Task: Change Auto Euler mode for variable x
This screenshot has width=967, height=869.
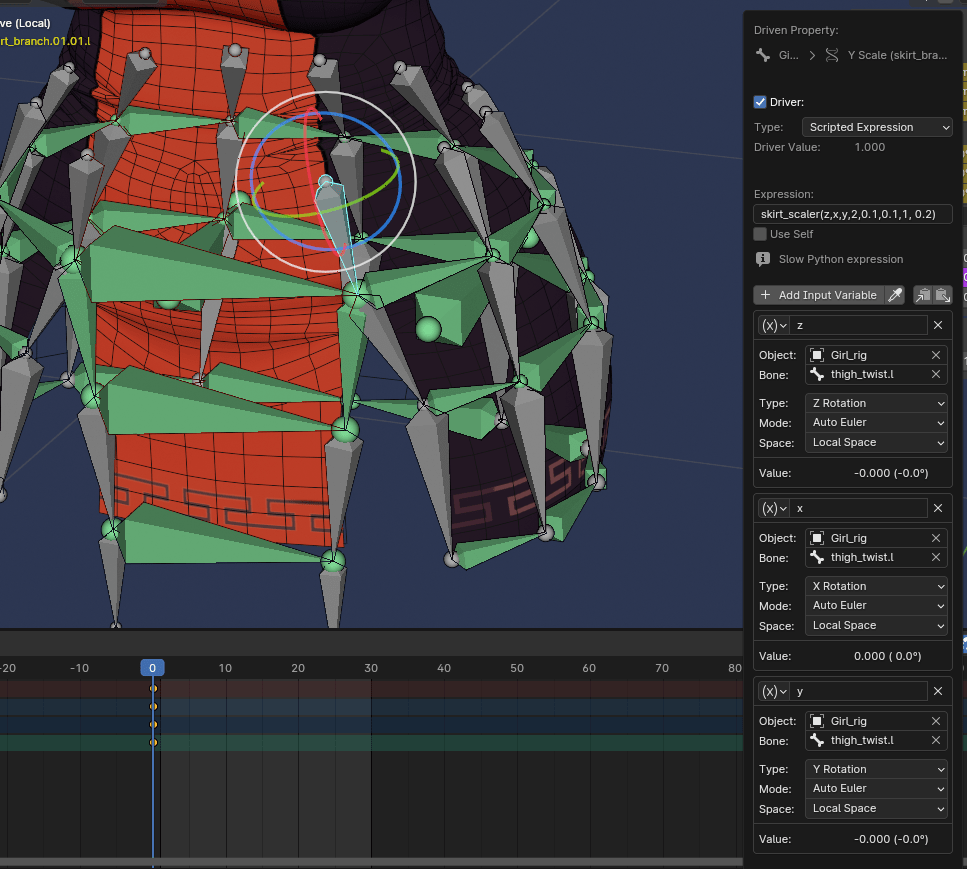Action: click(877, 605)
